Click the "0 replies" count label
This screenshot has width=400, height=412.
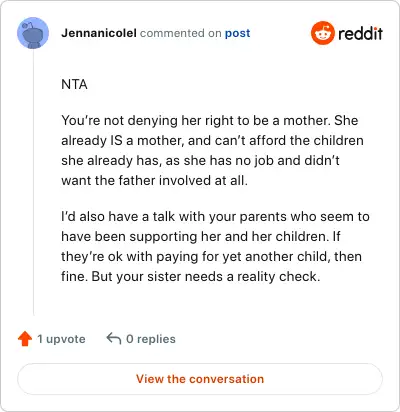tap(151, 339)
